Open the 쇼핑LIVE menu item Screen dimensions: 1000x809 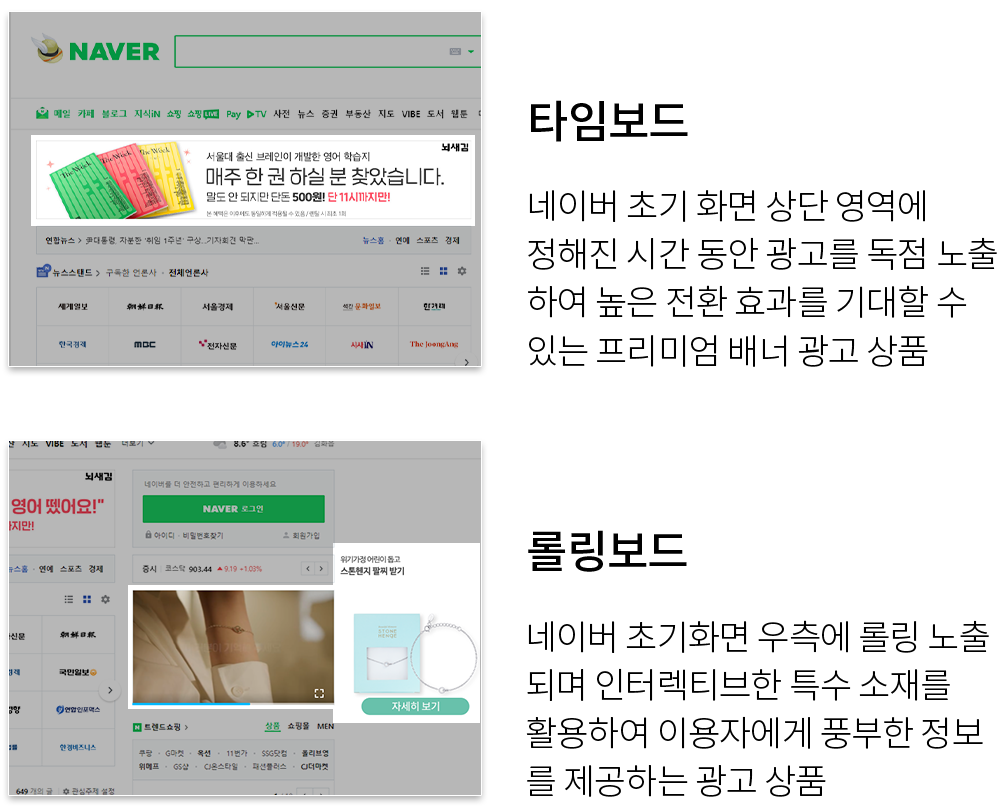[203, 114]
